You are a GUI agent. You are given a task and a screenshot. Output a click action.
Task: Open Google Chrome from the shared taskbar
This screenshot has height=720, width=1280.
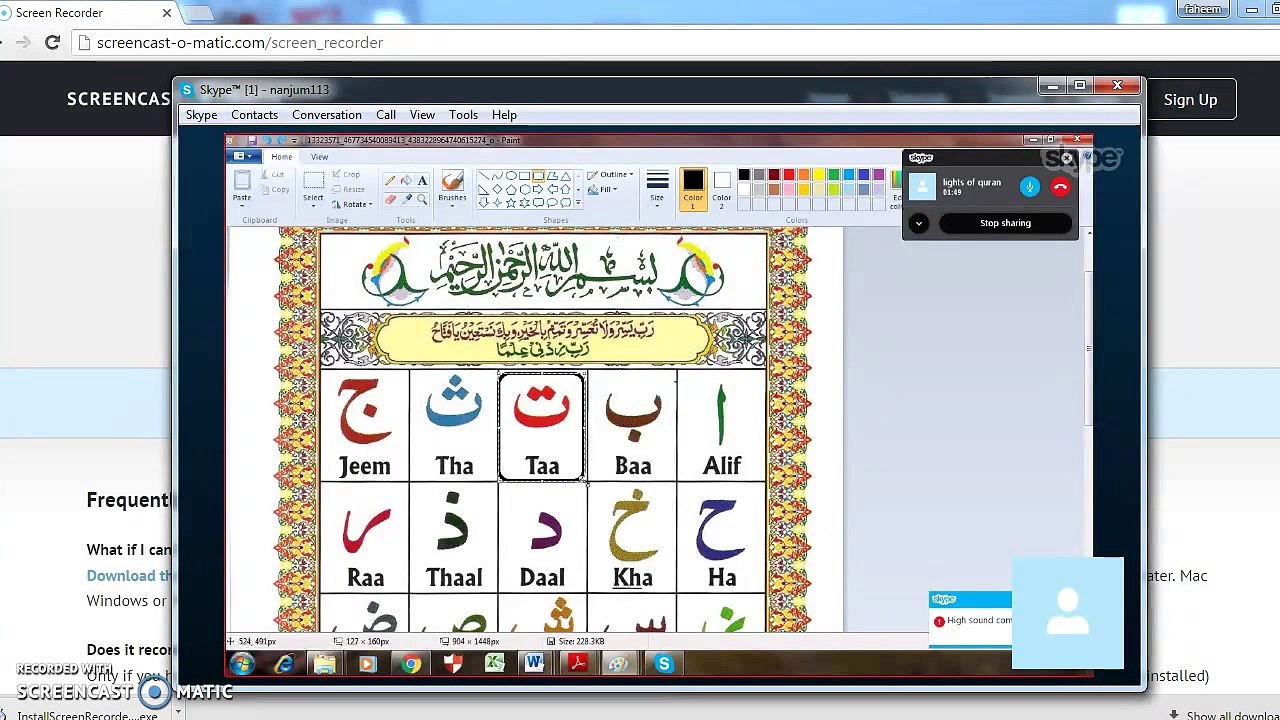tap(411, 664)
